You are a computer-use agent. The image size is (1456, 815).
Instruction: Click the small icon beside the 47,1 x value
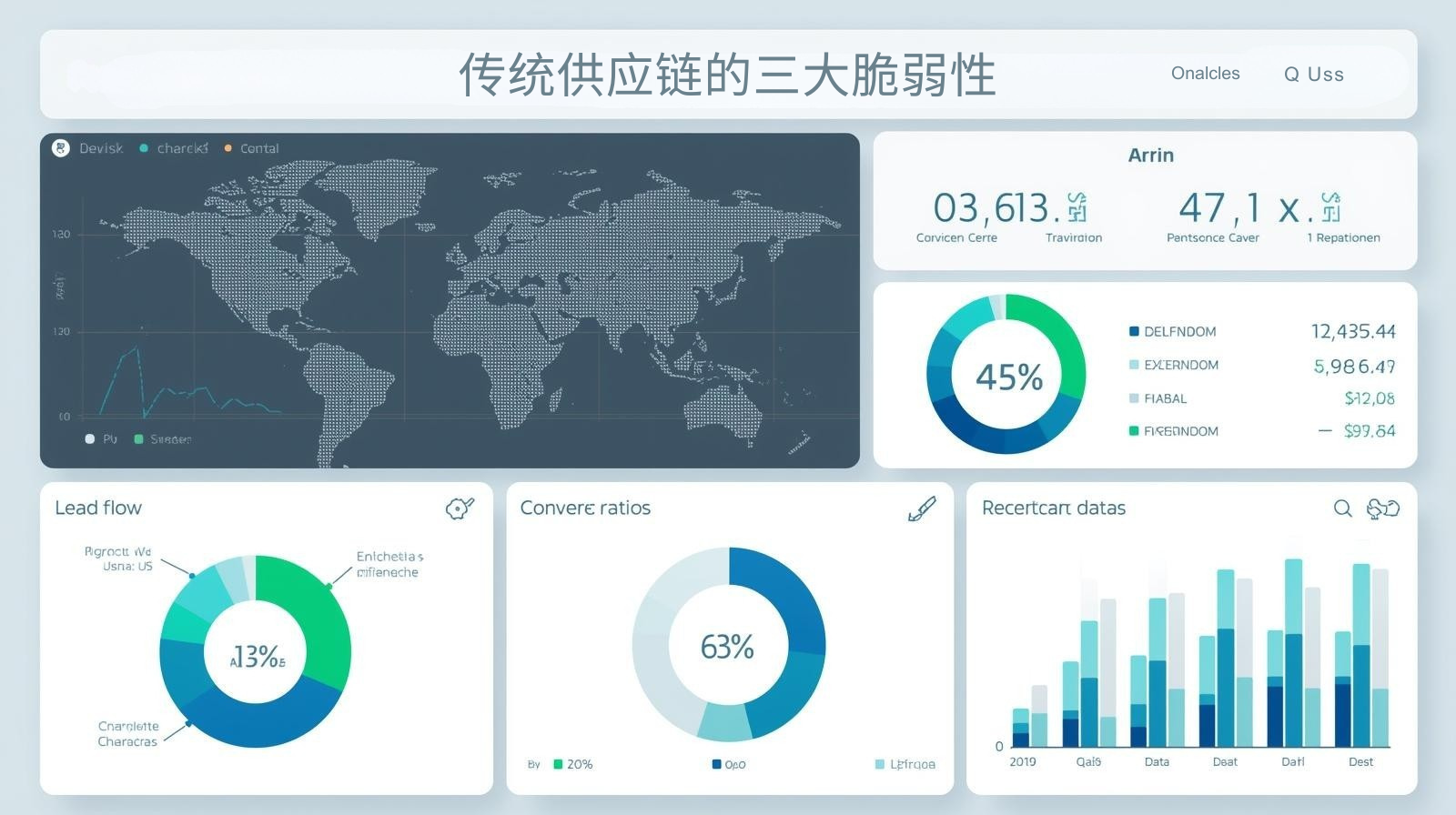[x=1330, y=207]
